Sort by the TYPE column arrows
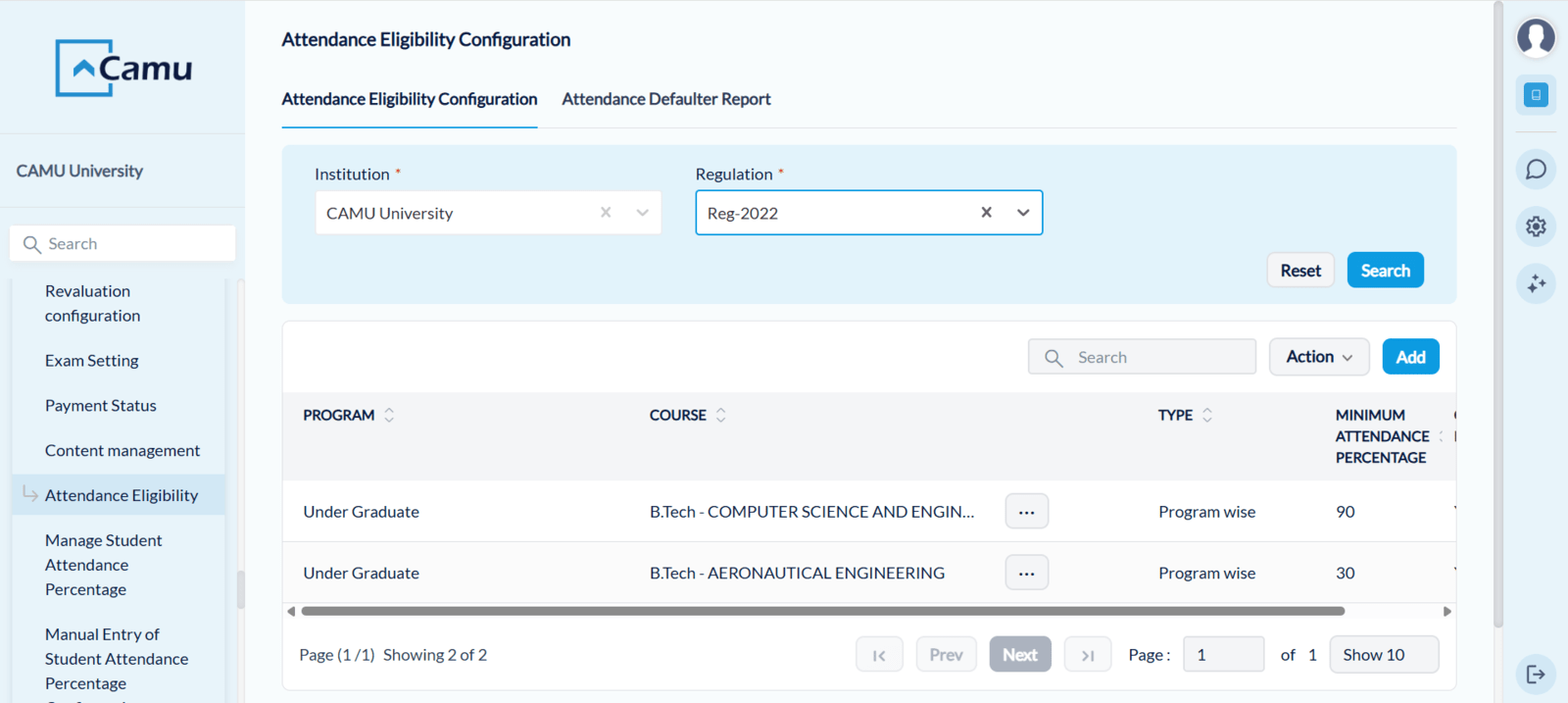 pos(1207,415)
